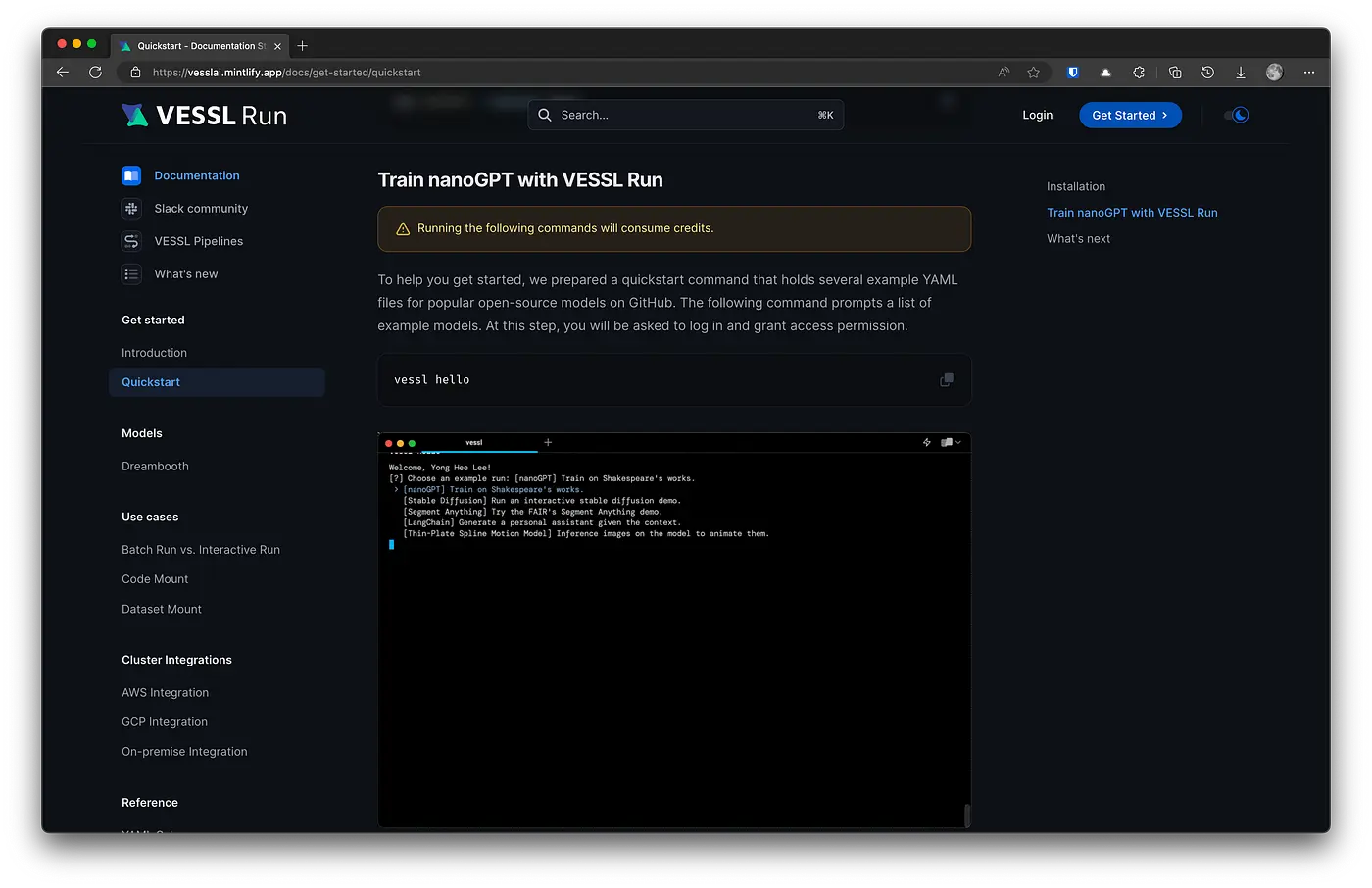This screenshot has width=1372, height=888.
Task: Toggle dark mode switch
Action: [x=1237, y=115]
